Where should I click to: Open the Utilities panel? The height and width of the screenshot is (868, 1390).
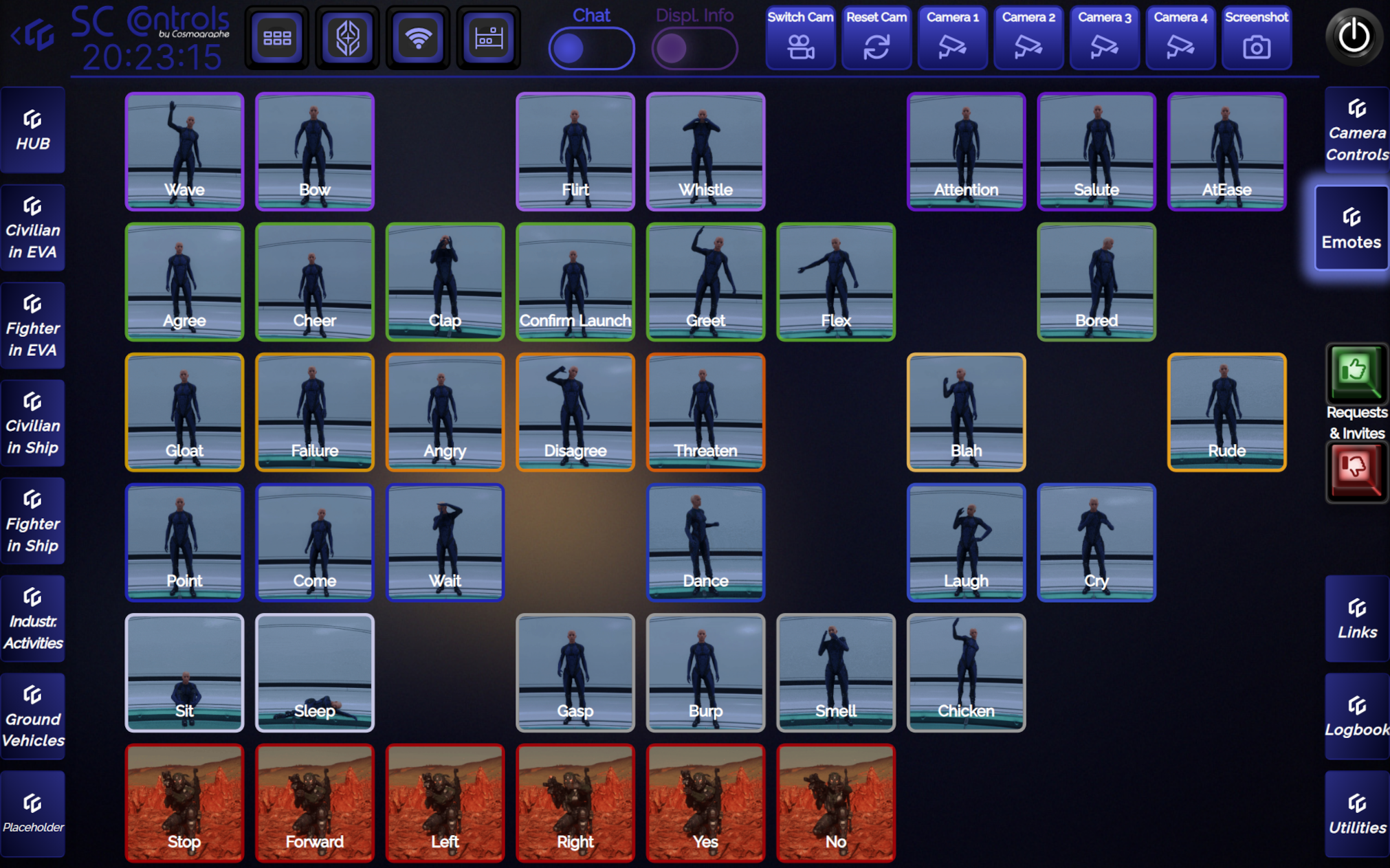tap(1357, 814)
